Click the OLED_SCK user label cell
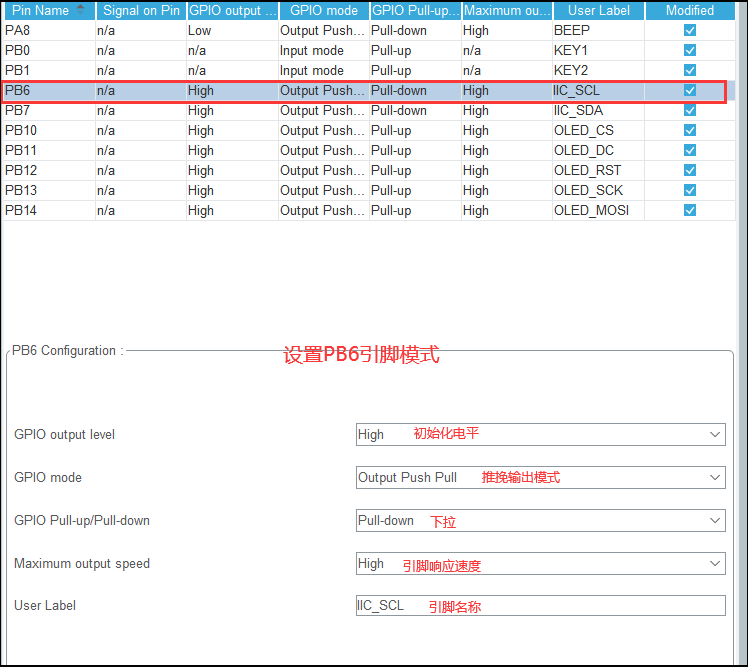This screenshot has height=667, width=748. tap(598, 191)
